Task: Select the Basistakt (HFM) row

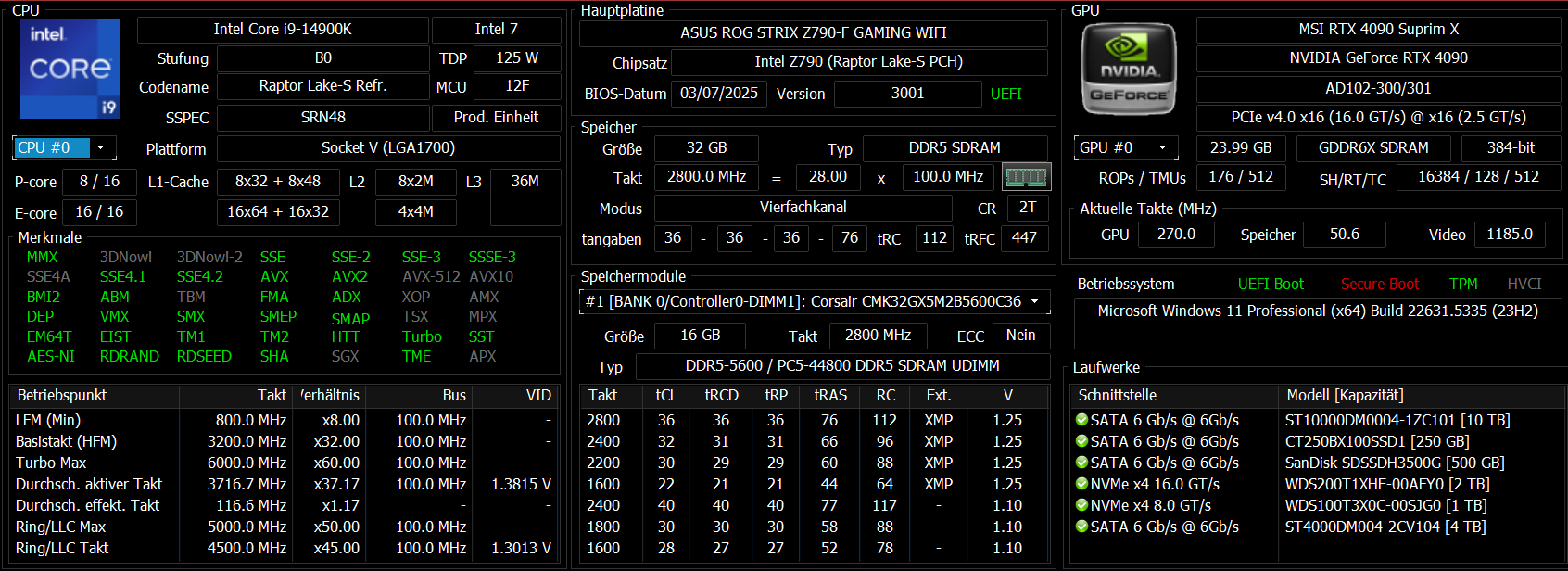Action: (x=284, y=441)
